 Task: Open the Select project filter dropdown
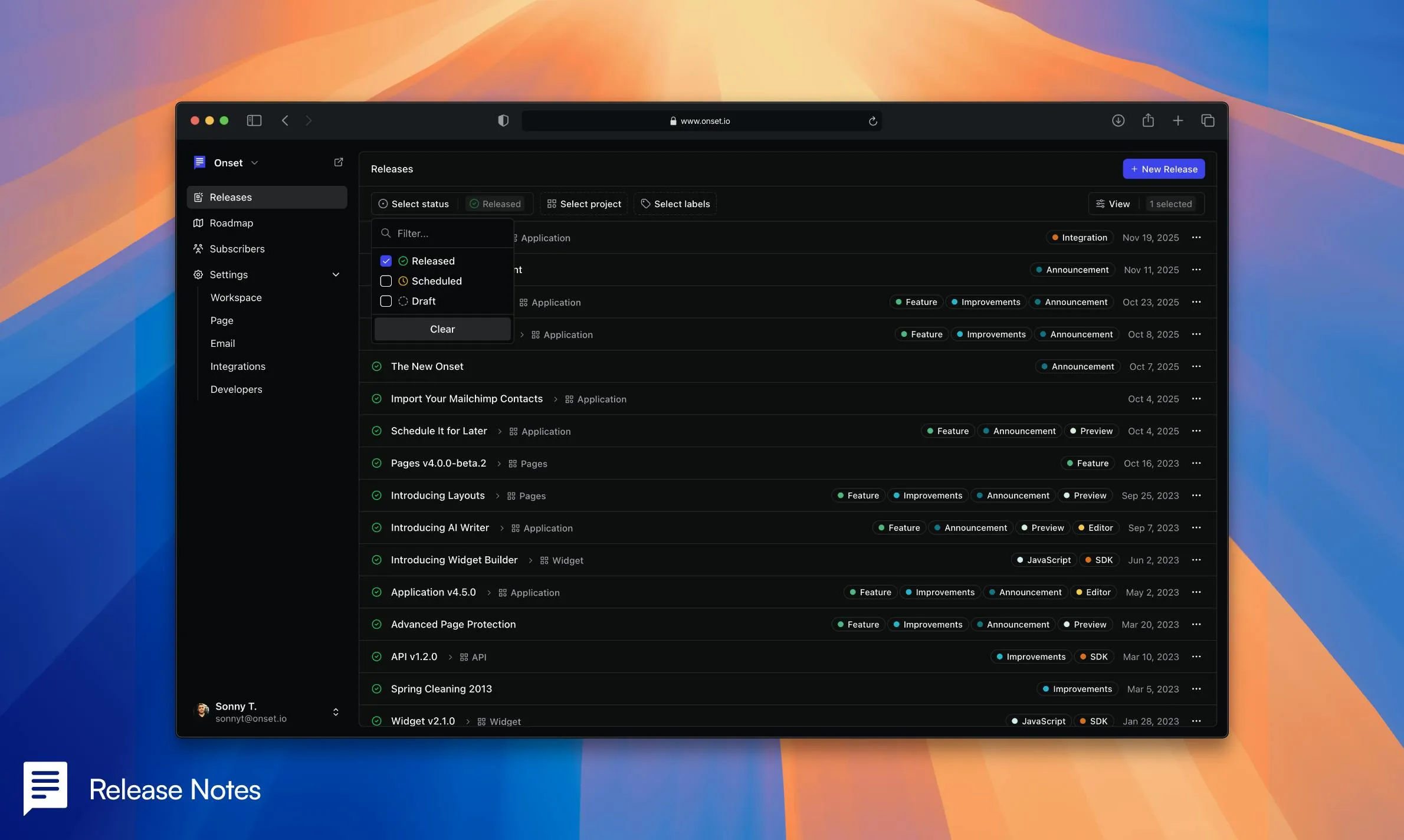coord(583,204)
